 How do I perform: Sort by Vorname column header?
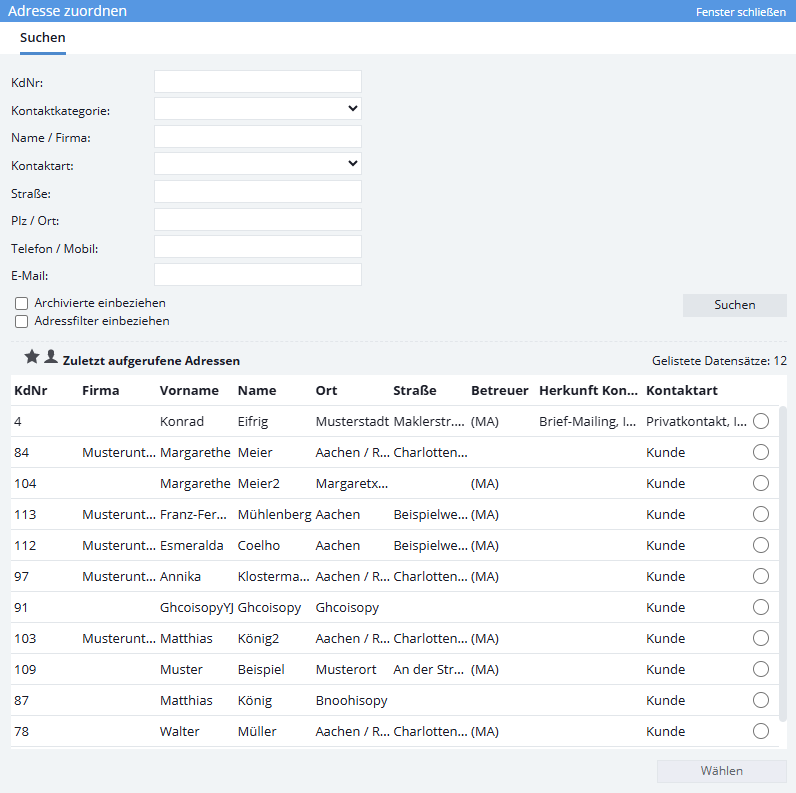click(189, 390)
